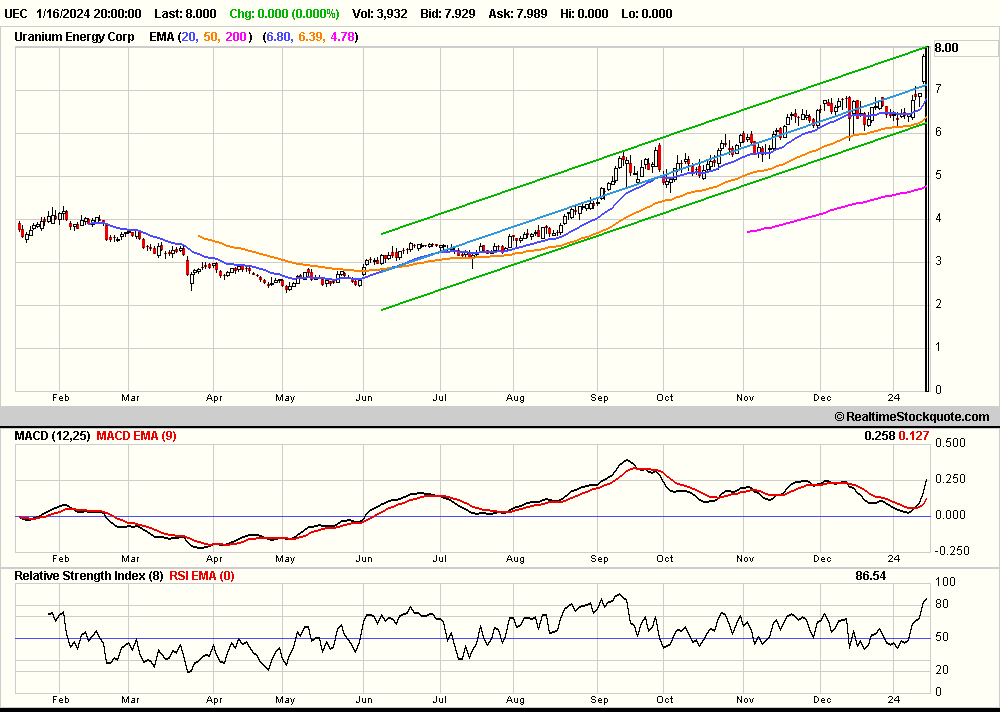
Task: Click the Last: 8.000 price value
Action: (185, 13)
